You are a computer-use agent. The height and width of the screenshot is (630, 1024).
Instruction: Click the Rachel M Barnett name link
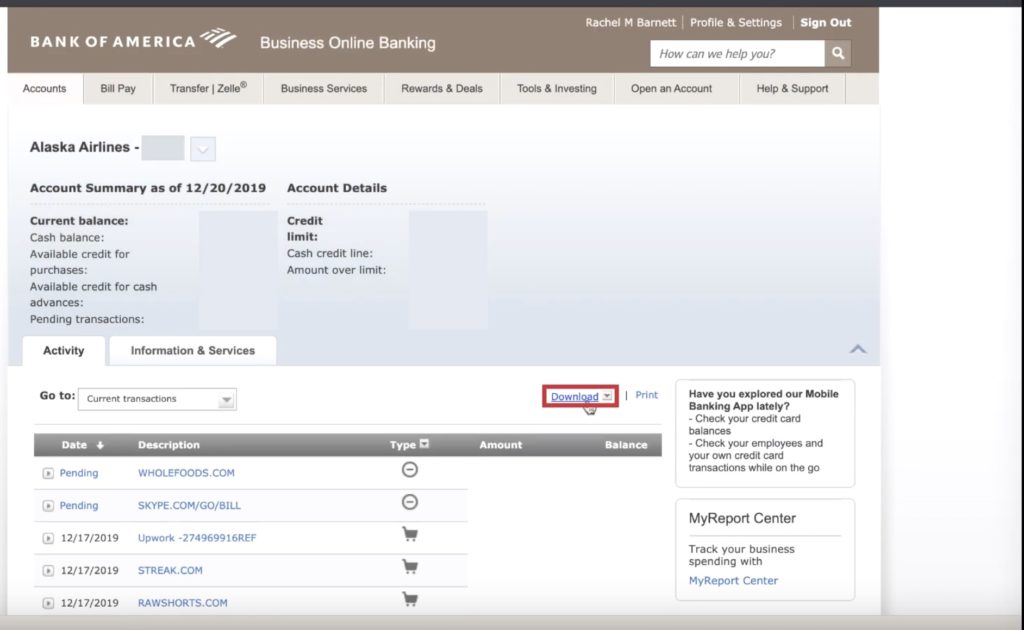tap(630, 22)
